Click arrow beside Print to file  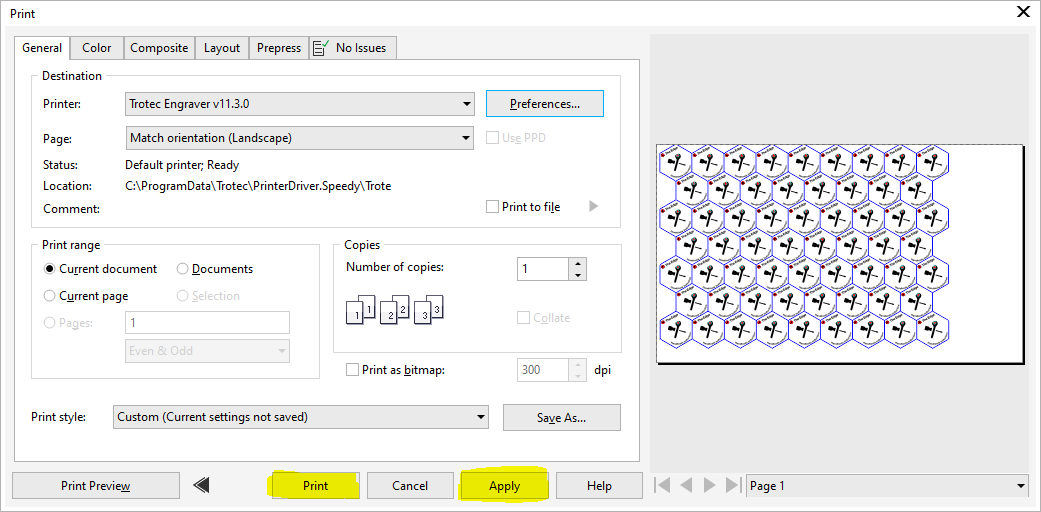(x=593, y=207)
